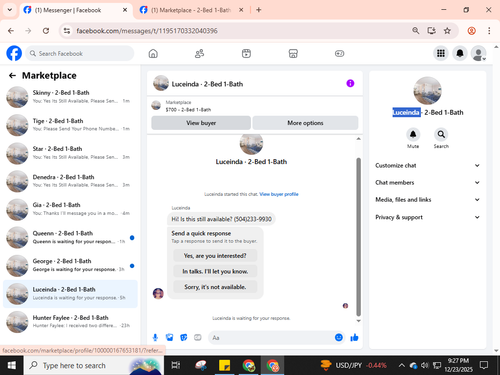
Task: Open the Hunter Faylee 2-Bed 1-Bath conversation
Action: pos(70,322)
